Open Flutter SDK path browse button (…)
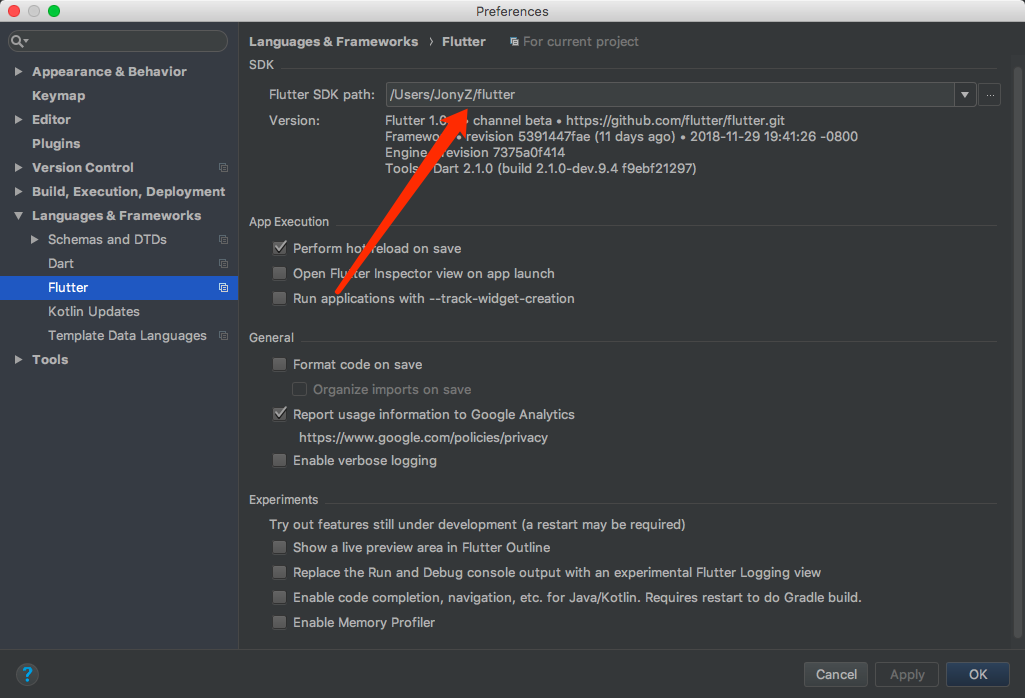 pyautogui.click(x=990, y=95)
